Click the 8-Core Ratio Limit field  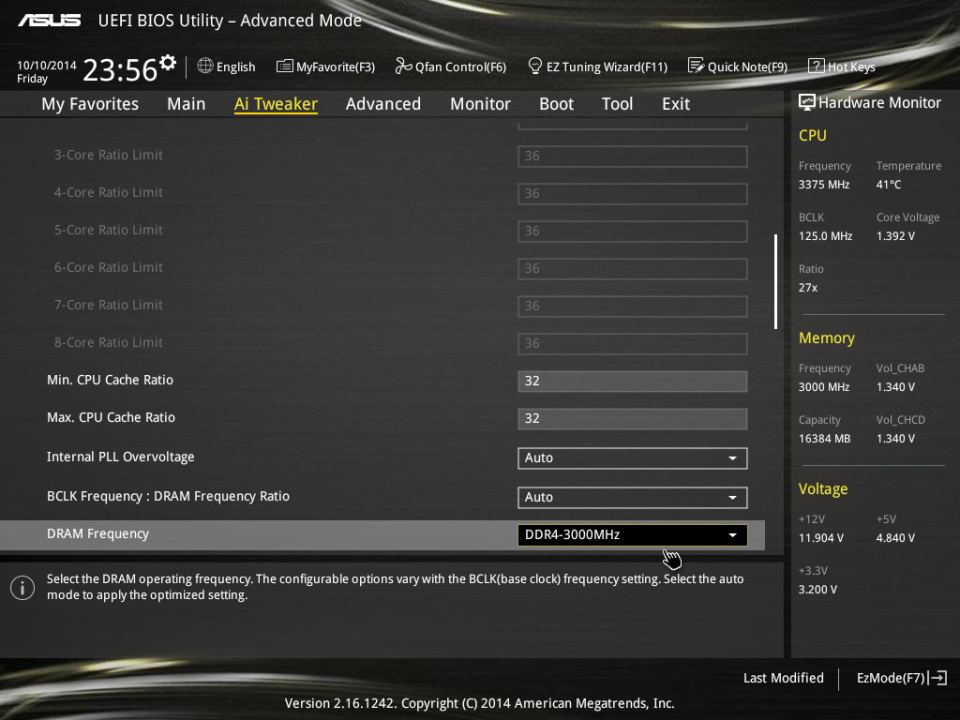click(x=632, y=343)
